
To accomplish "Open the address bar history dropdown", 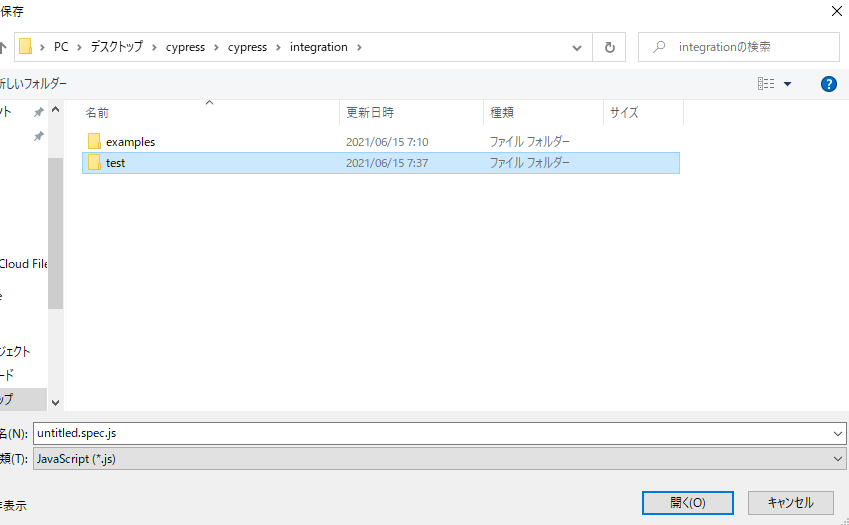I will (x=577, y=48).
